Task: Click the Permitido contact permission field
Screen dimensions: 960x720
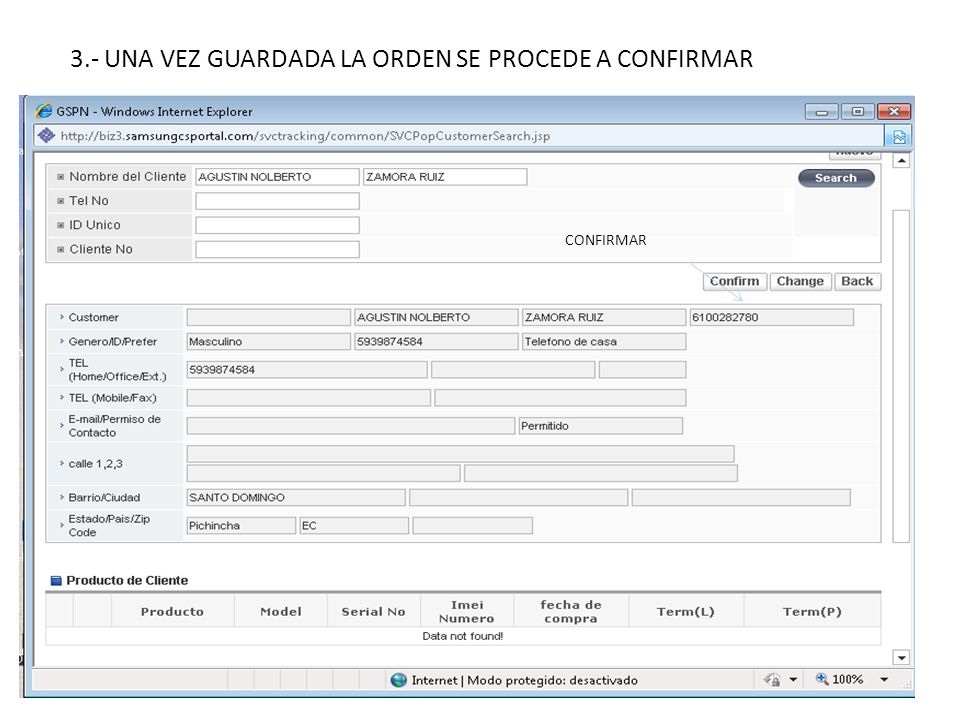Action: coord(601,426)
